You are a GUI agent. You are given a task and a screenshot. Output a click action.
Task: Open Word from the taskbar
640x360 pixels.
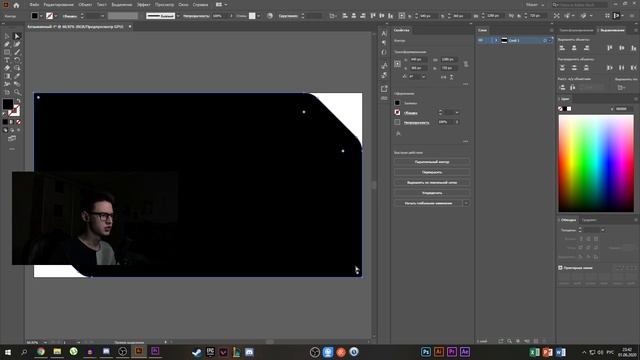(x=560, y=352)
